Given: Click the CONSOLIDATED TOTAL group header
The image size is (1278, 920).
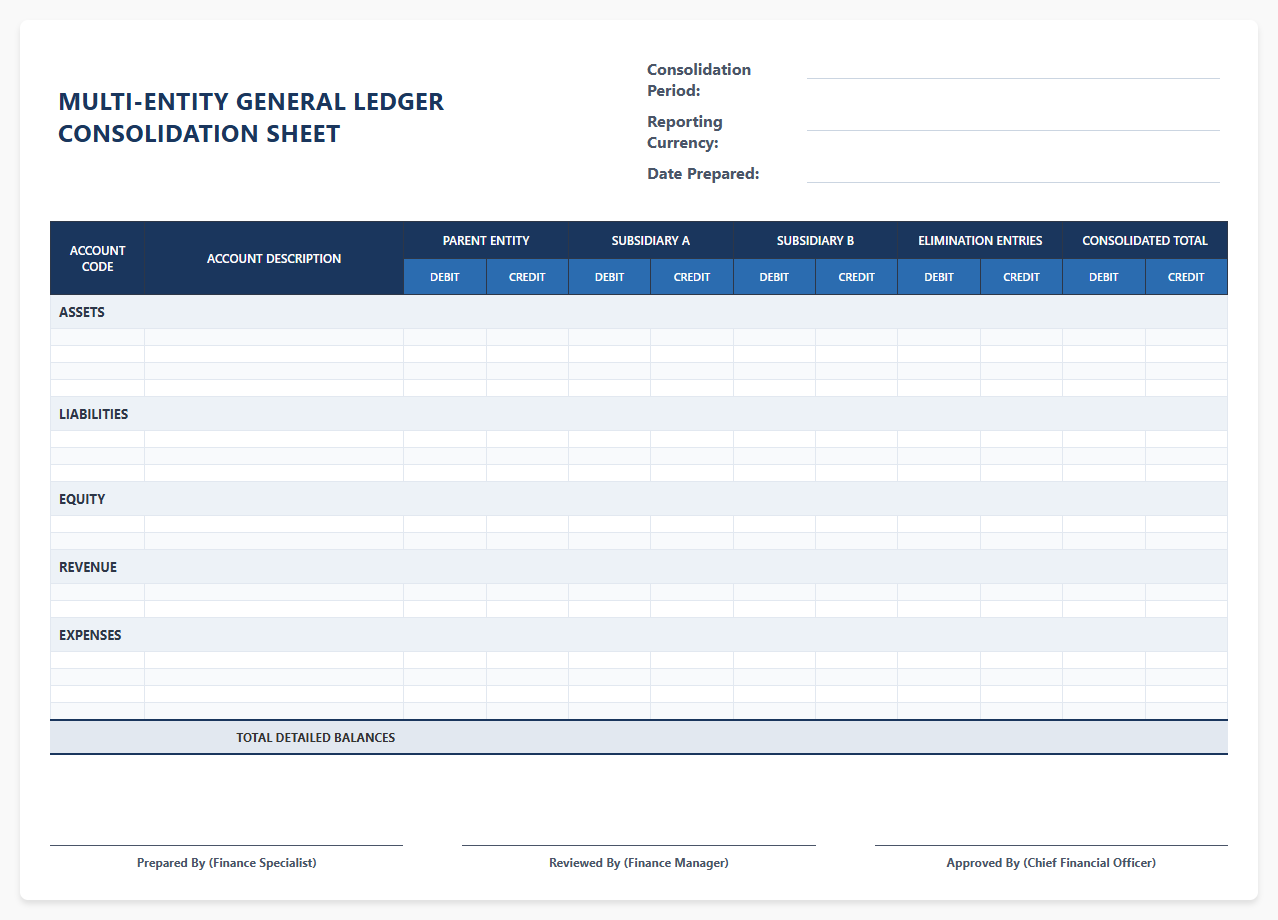Looking at the screenshot, I should 1145,240.
